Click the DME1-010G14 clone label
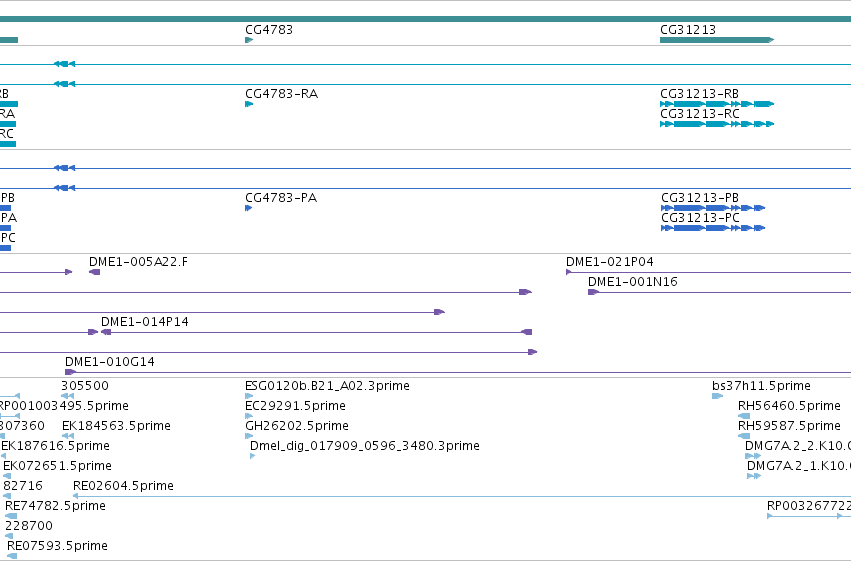 pos(110,362)
